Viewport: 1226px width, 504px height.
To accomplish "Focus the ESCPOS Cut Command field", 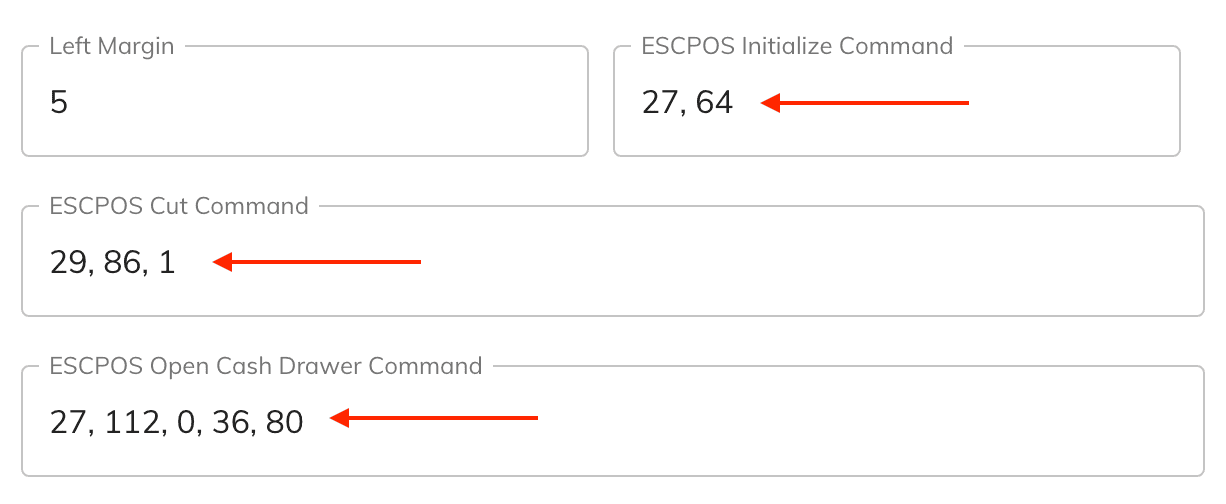I will [613, 261].
